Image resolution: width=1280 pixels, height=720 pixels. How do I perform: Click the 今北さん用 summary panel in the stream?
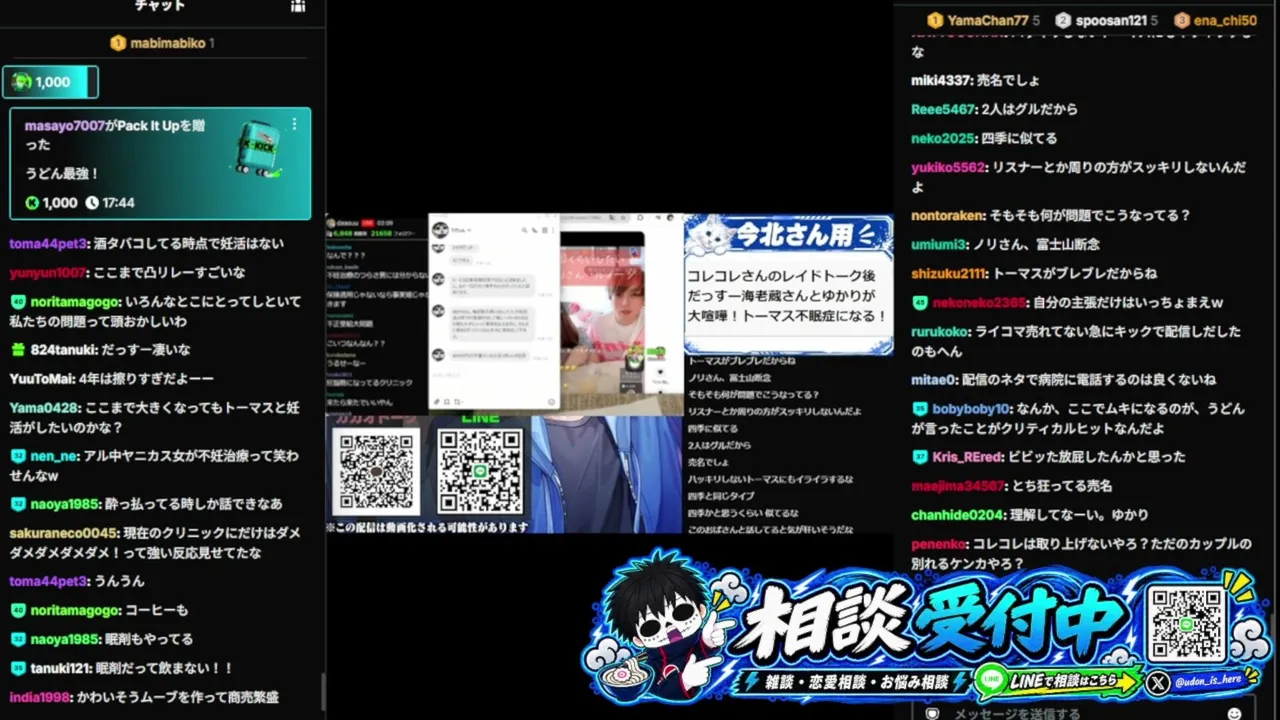click(x=788, y=285)
